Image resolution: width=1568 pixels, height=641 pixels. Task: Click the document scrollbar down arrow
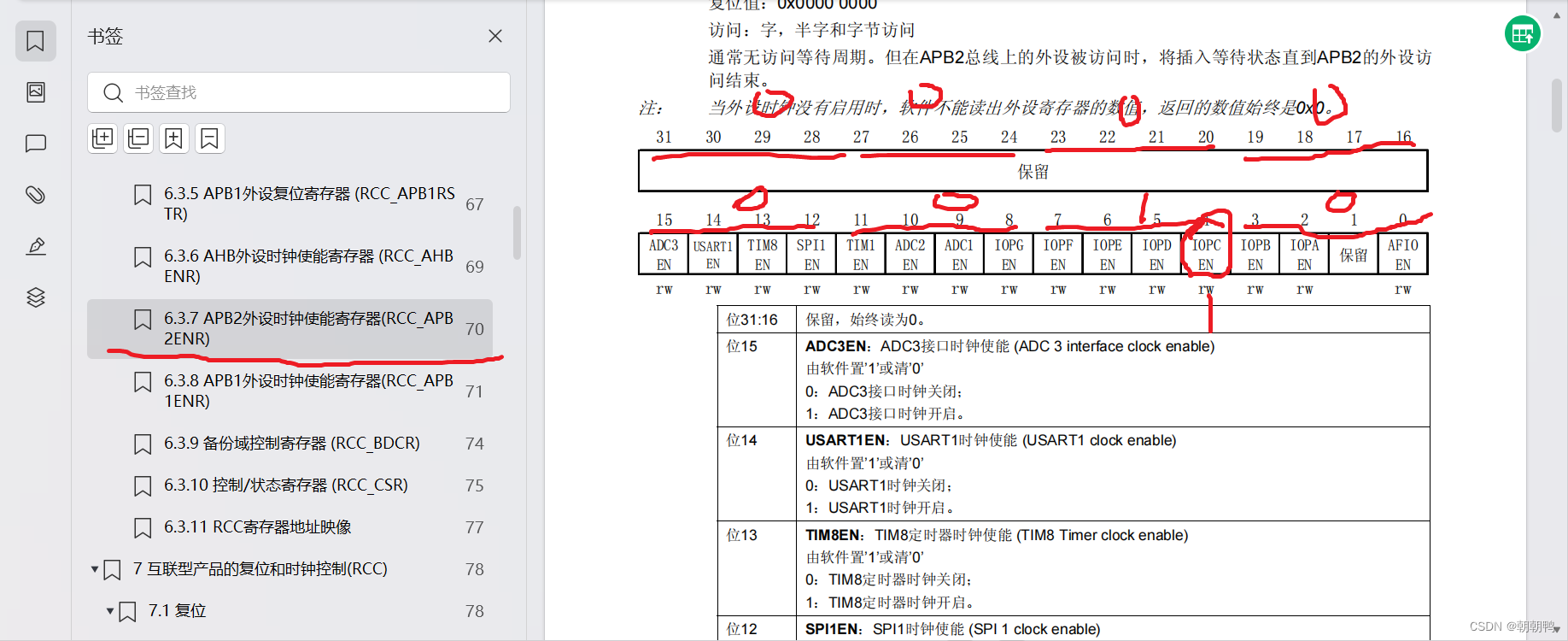(x=1557, y=630)
